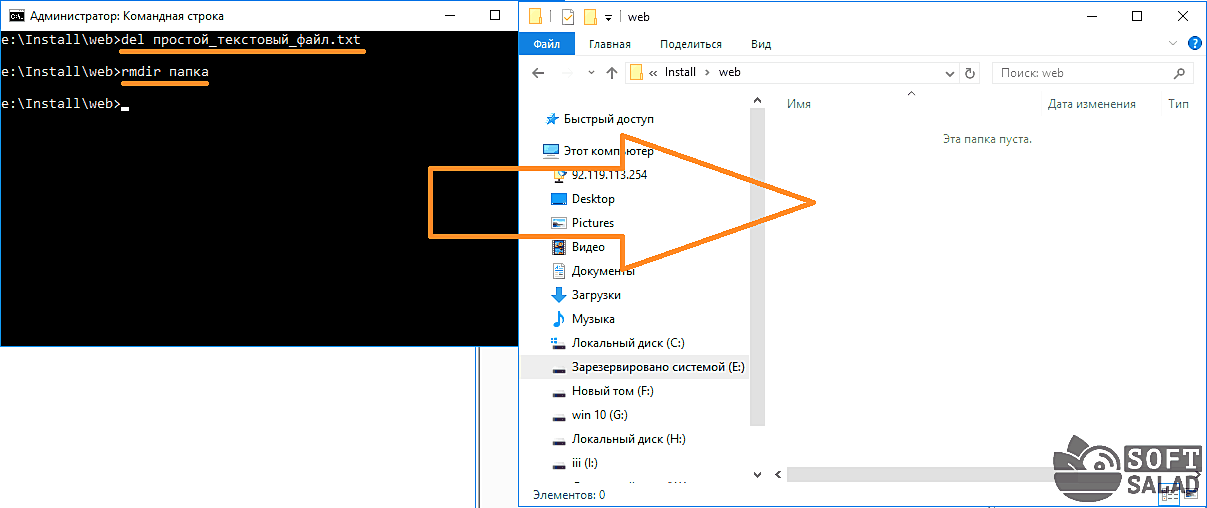Open the Файл menu tab
The height and width of the screenshot is (508, 1207).
point(546,44)
